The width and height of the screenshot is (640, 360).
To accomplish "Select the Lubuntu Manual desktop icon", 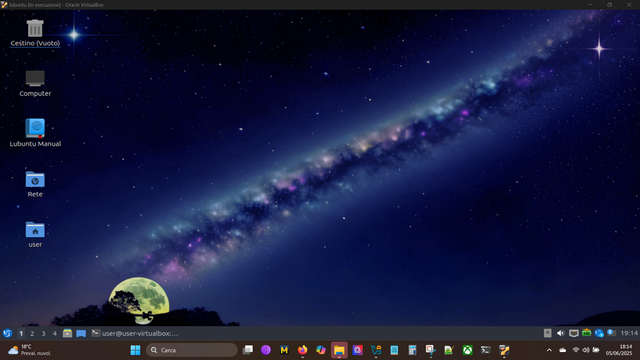I will coord(35,133).
